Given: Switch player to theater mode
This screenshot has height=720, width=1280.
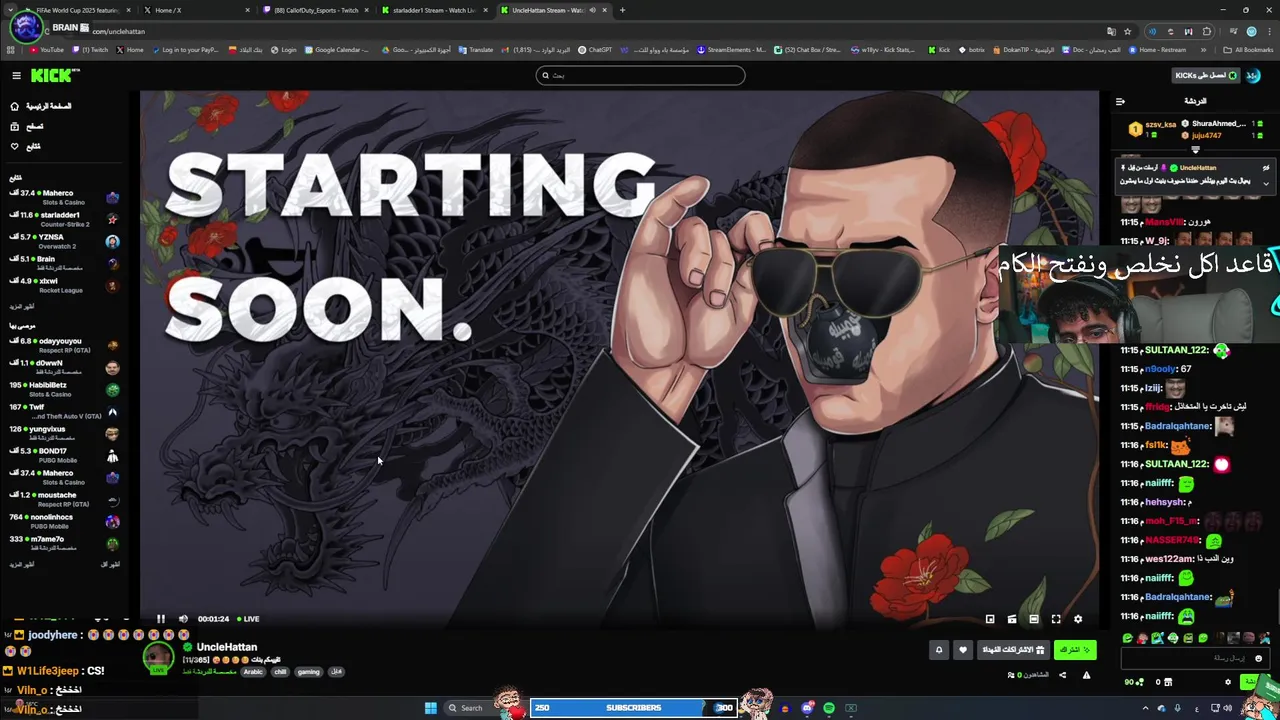Looking at the screenshot, I should (1034, 619).
